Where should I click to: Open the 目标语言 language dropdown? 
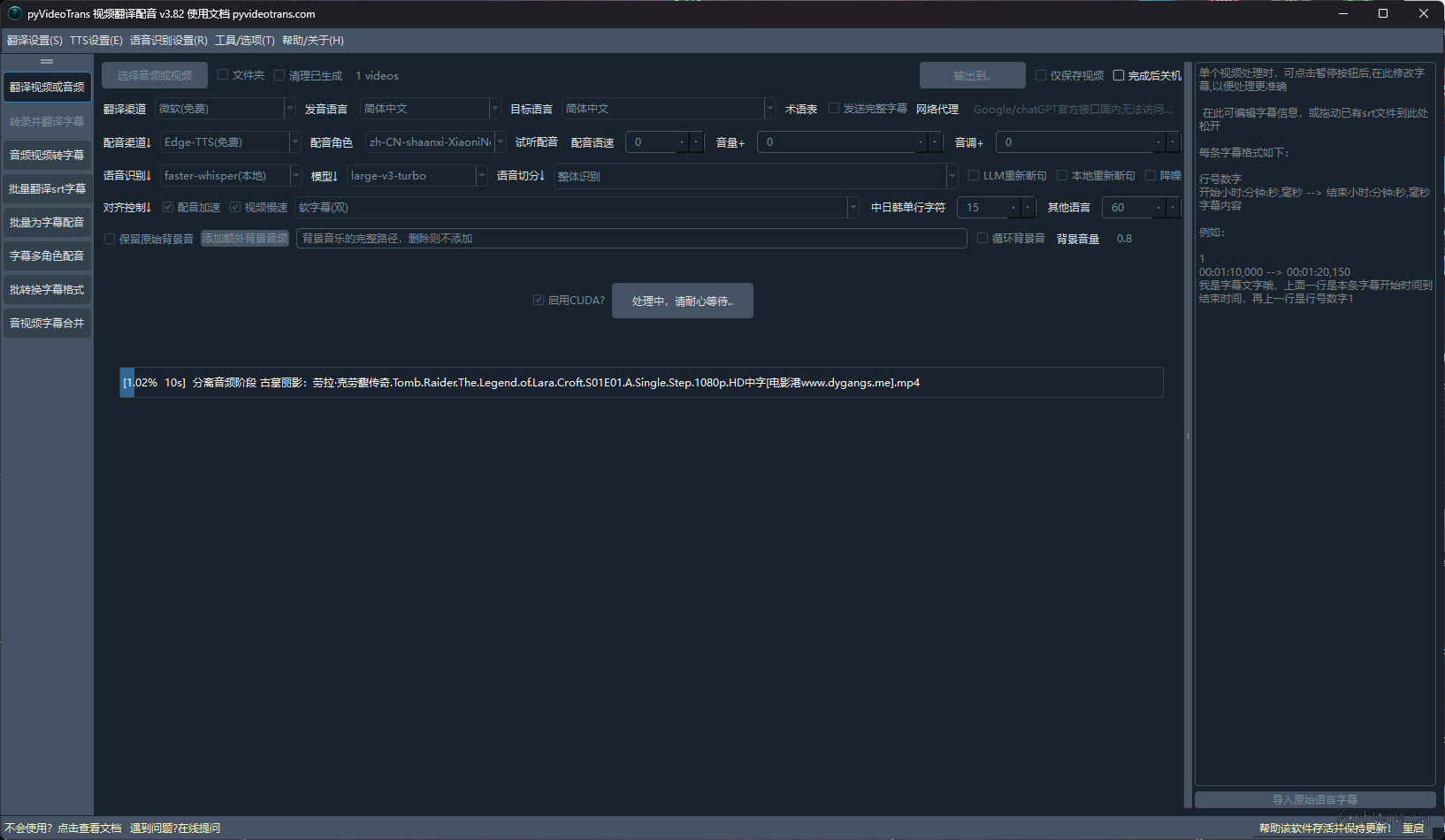click(x=669, y=108)
